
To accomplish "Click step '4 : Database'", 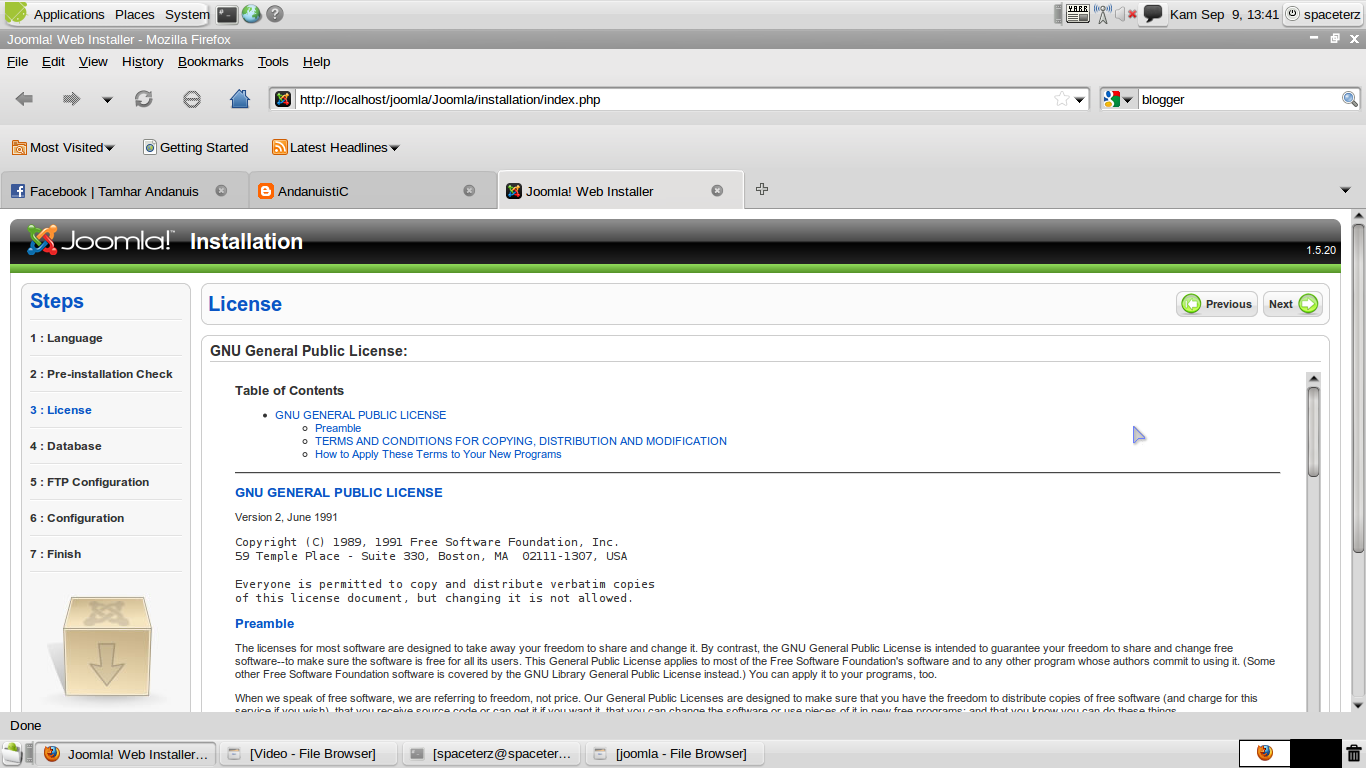I will pos(66,446).
